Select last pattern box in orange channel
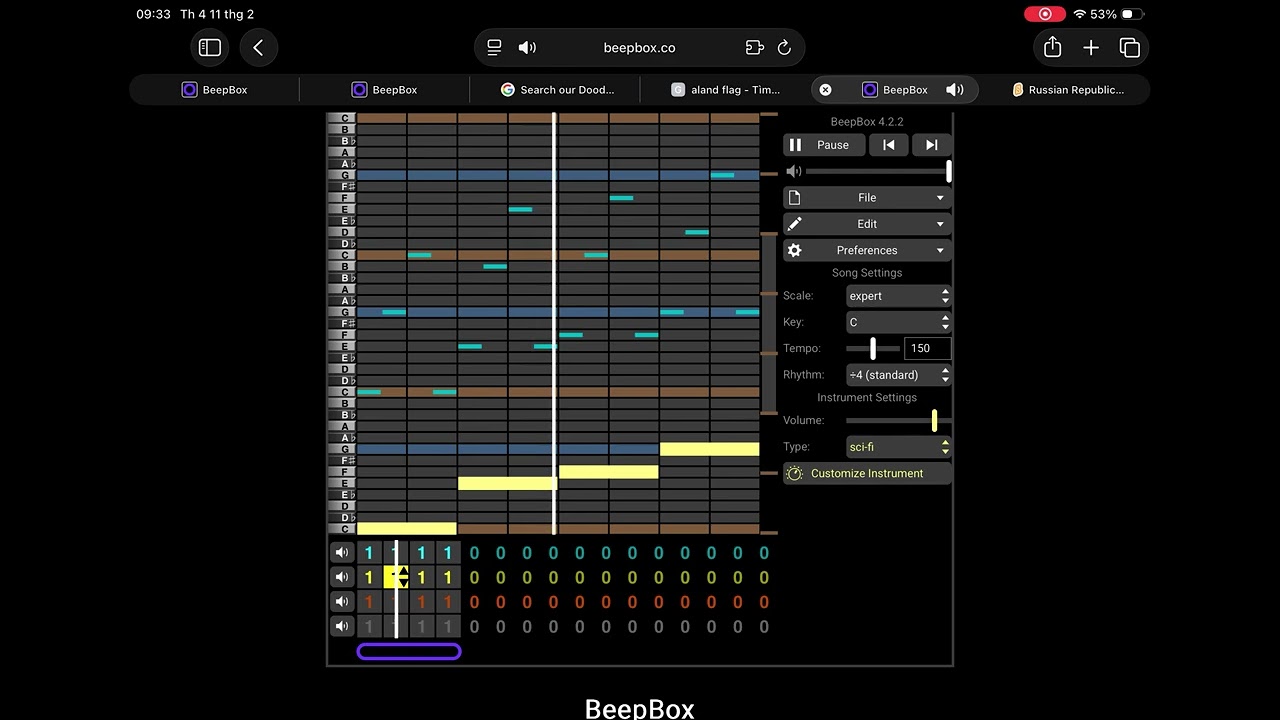Screen dimensions: 1280x720 point(764,602)
